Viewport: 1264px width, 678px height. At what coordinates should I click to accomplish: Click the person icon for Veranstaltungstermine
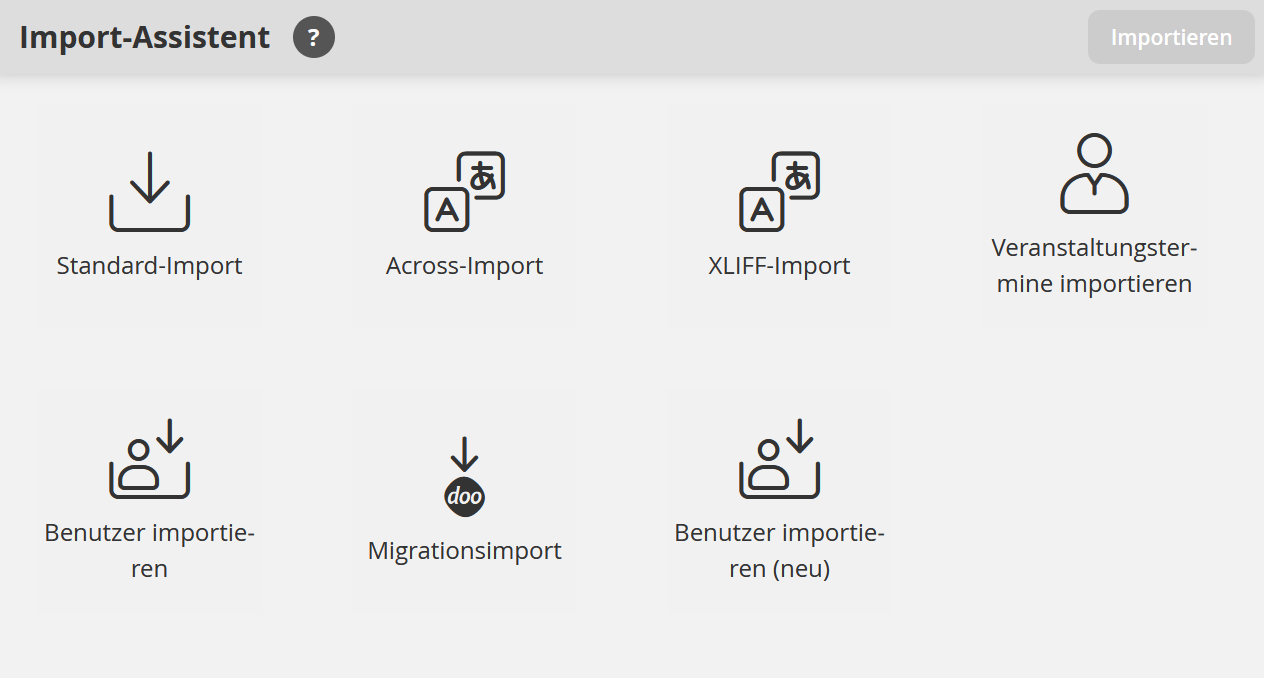(x=1094, y=174)
